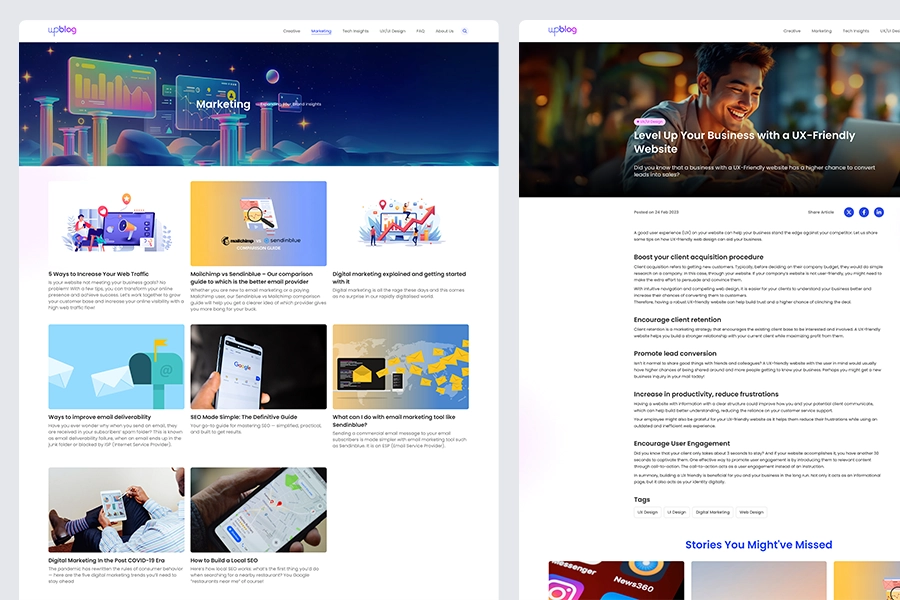This screenshot has height=600, width=900.
Task: Click upblog logo on the article page
Action: 562,31
